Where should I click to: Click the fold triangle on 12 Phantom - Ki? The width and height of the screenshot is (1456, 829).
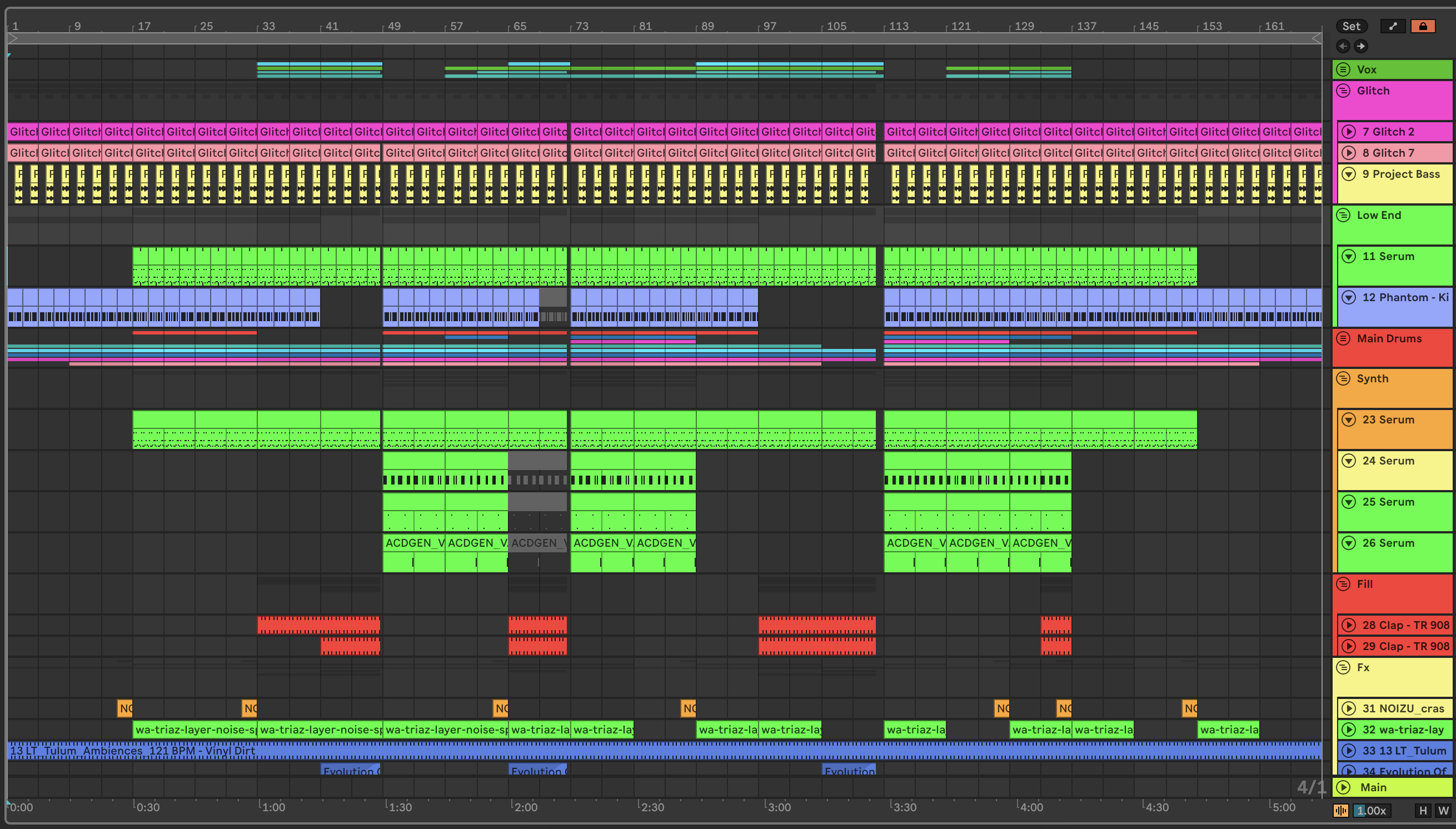click(1349, 297)
